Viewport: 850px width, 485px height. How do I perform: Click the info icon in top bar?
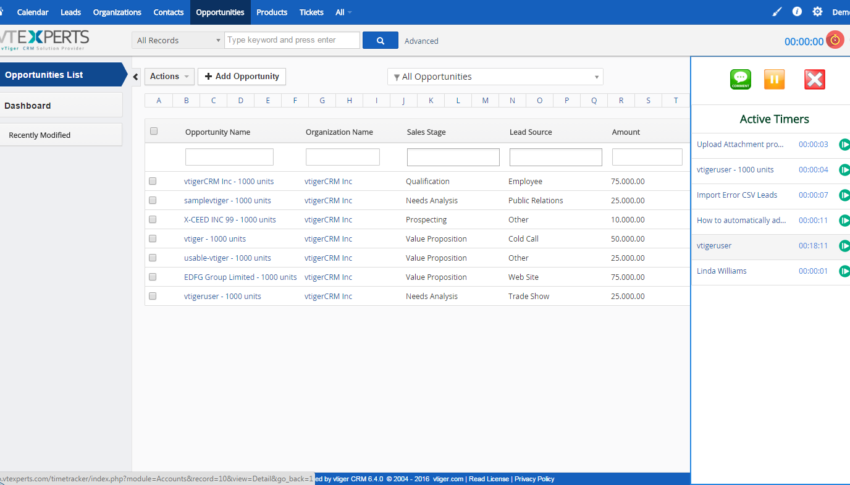click(x=797, y=11)
